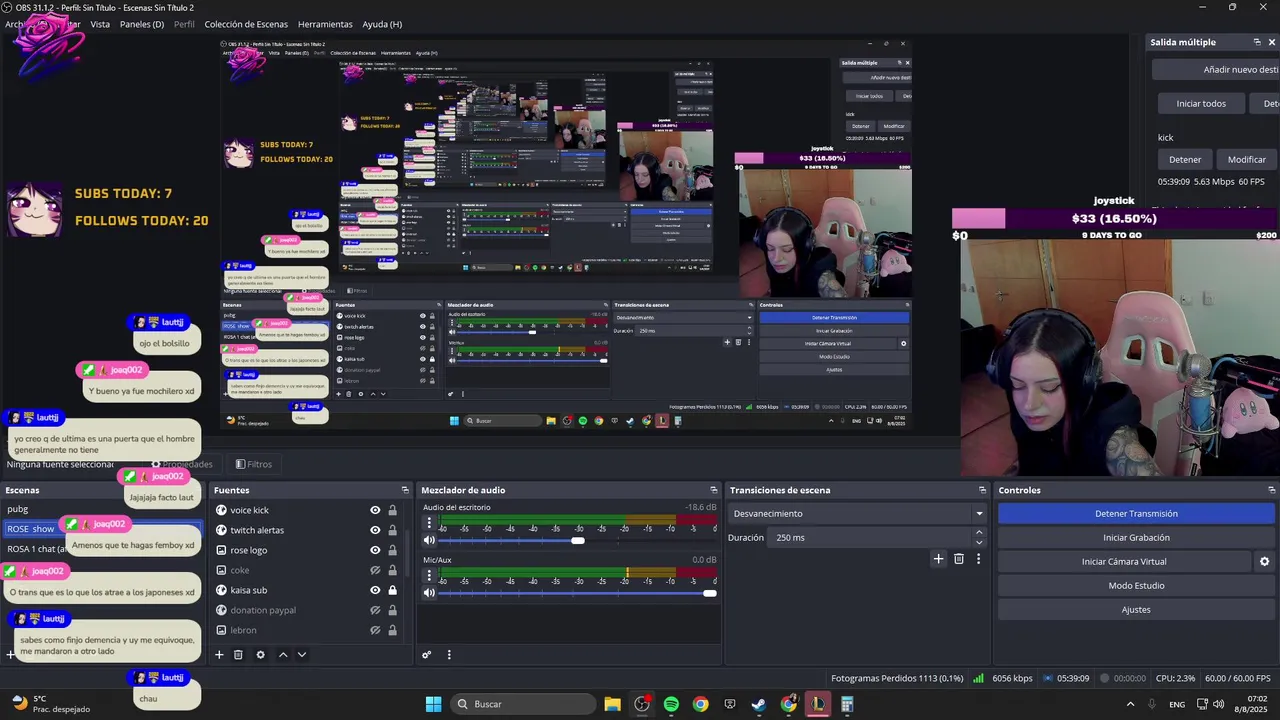The width and height of the screenshot is (1280, 720).
Task: Open the Colección de Escenas menu
Action: [x=246, y=24]
